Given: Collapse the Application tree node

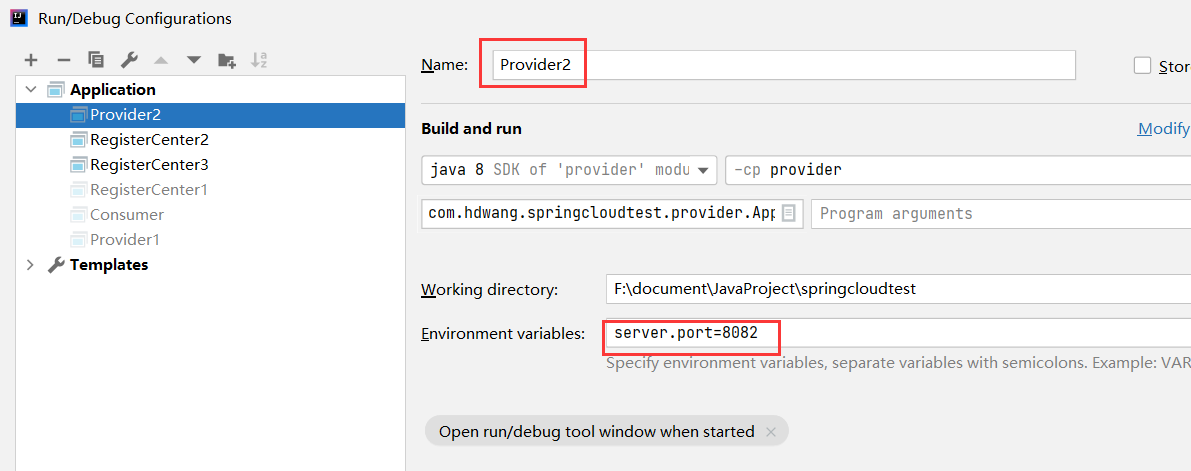Looking at the screenshot, I should [x=30, y=89].
